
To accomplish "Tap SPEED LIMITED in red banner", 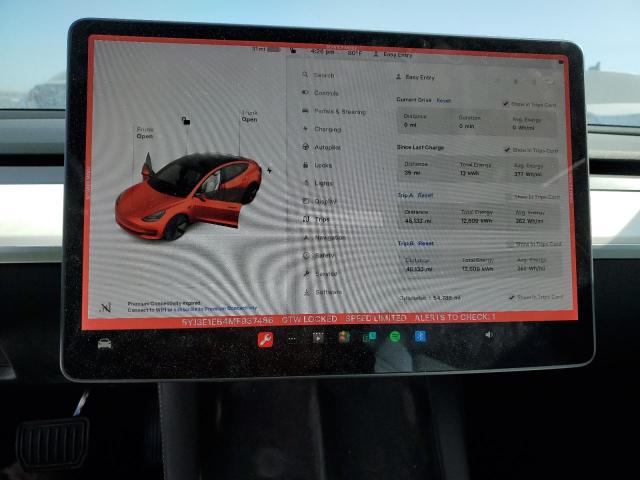I will 376,318.
